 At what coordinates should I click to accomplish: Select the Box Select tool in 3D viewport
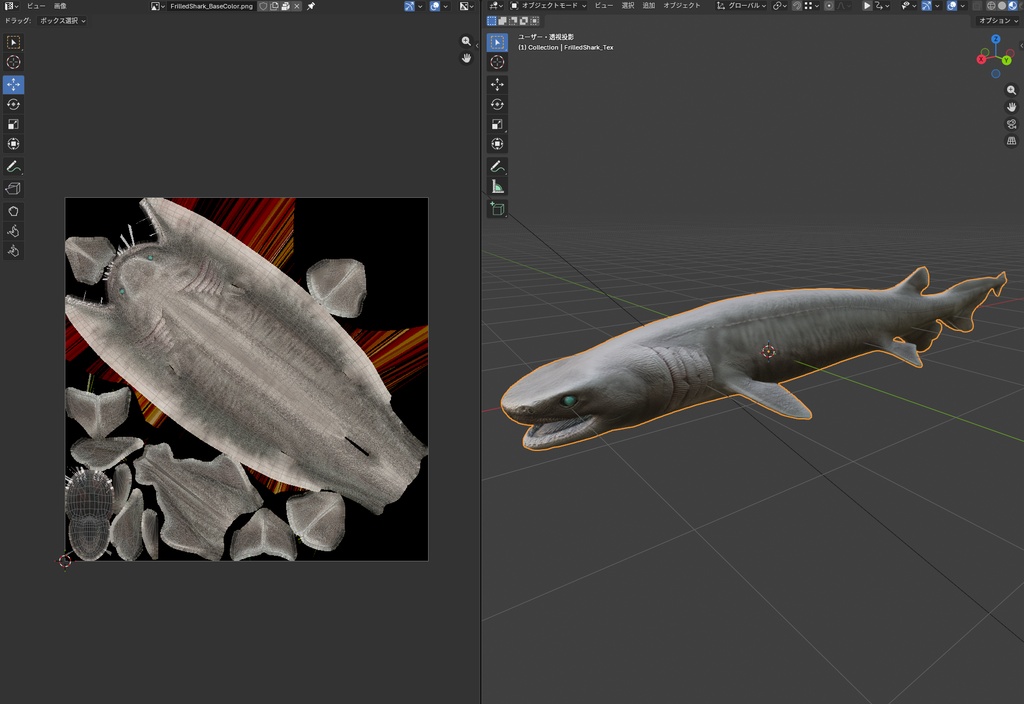click(497, 42)
